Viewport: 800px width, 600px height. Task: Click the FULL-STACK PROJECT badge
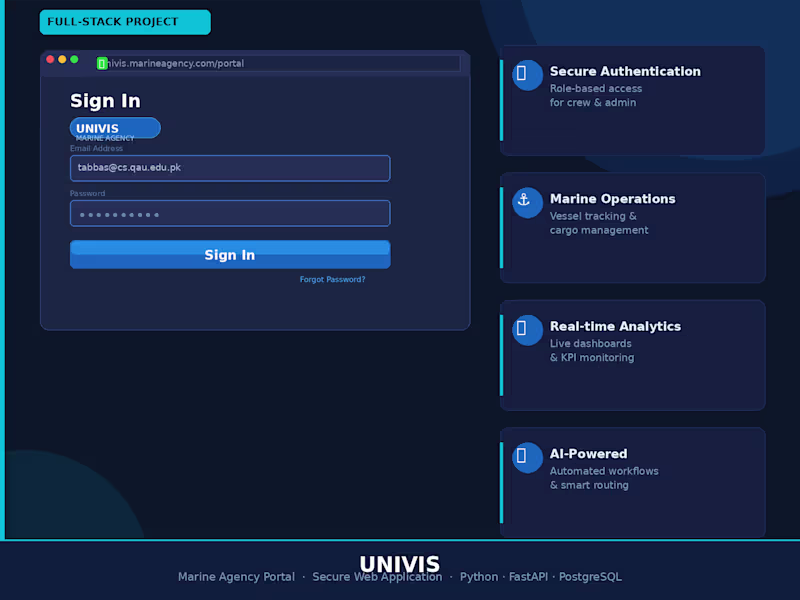125,22
